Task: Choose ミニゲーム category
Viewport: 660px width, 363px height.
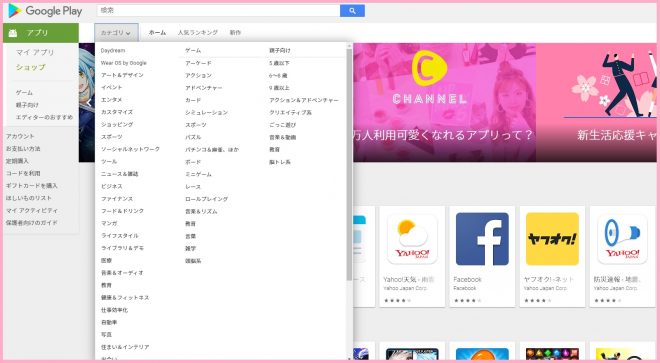Action: (x=198, y=174)
